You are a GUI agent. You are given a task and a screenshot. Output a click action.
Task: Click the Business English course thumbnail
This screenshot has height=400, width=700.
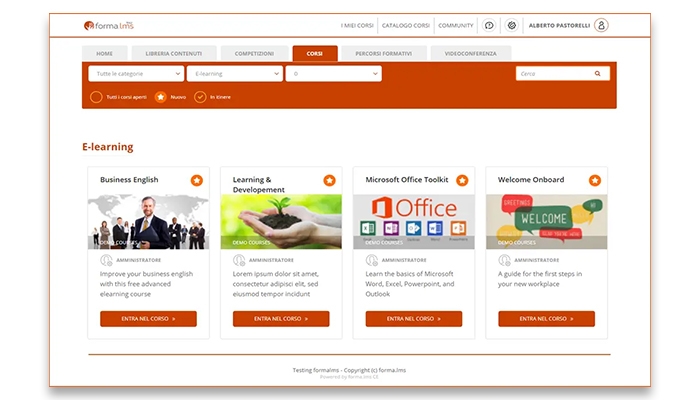coord(148,221)
